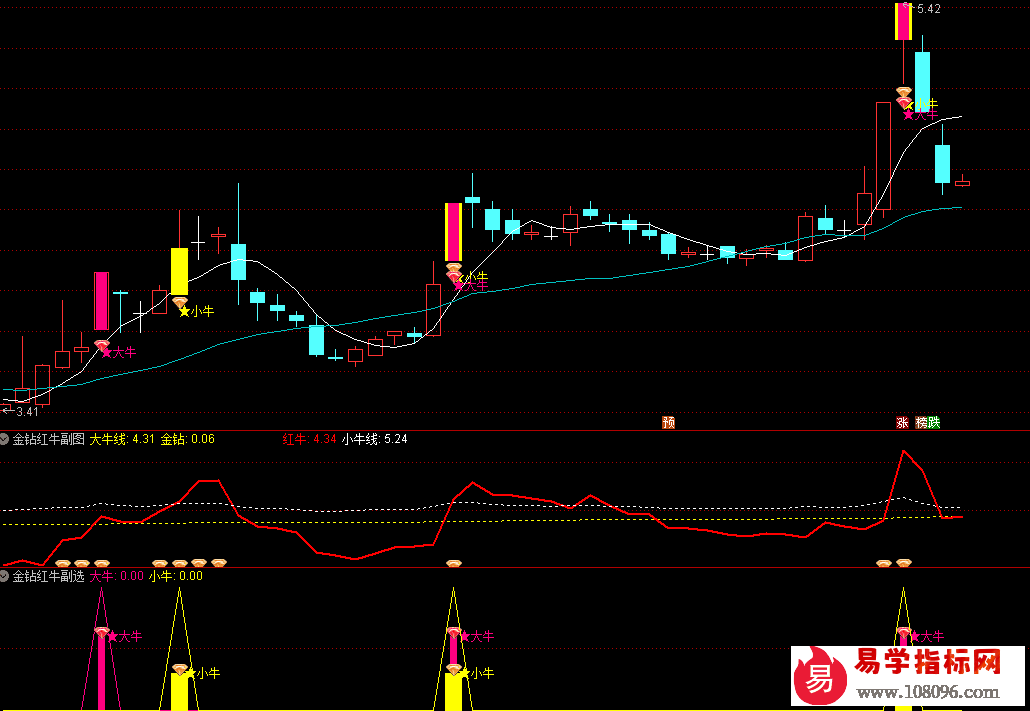Select the 小牛线 5.24 value label
1030x711 pixels.
coord(374,439)
